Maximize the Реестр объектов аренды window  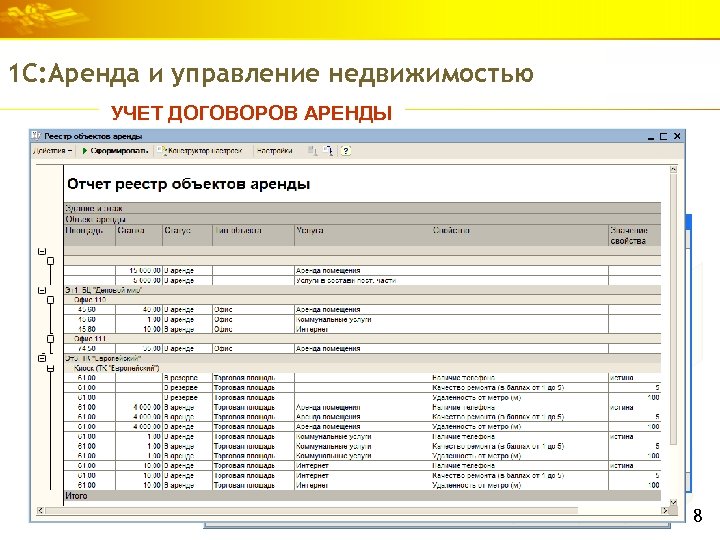(664, 136)
